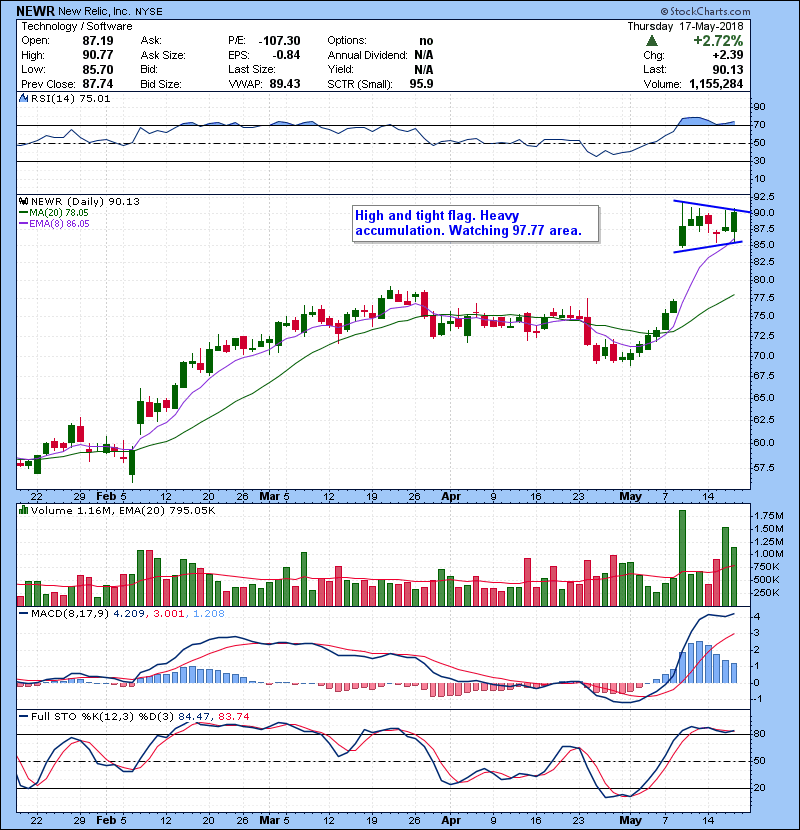Image resolution: width=800 pixels, height=830 pixels.
Task: Select the Technology / Software sector text
Action: pos(77,26)
